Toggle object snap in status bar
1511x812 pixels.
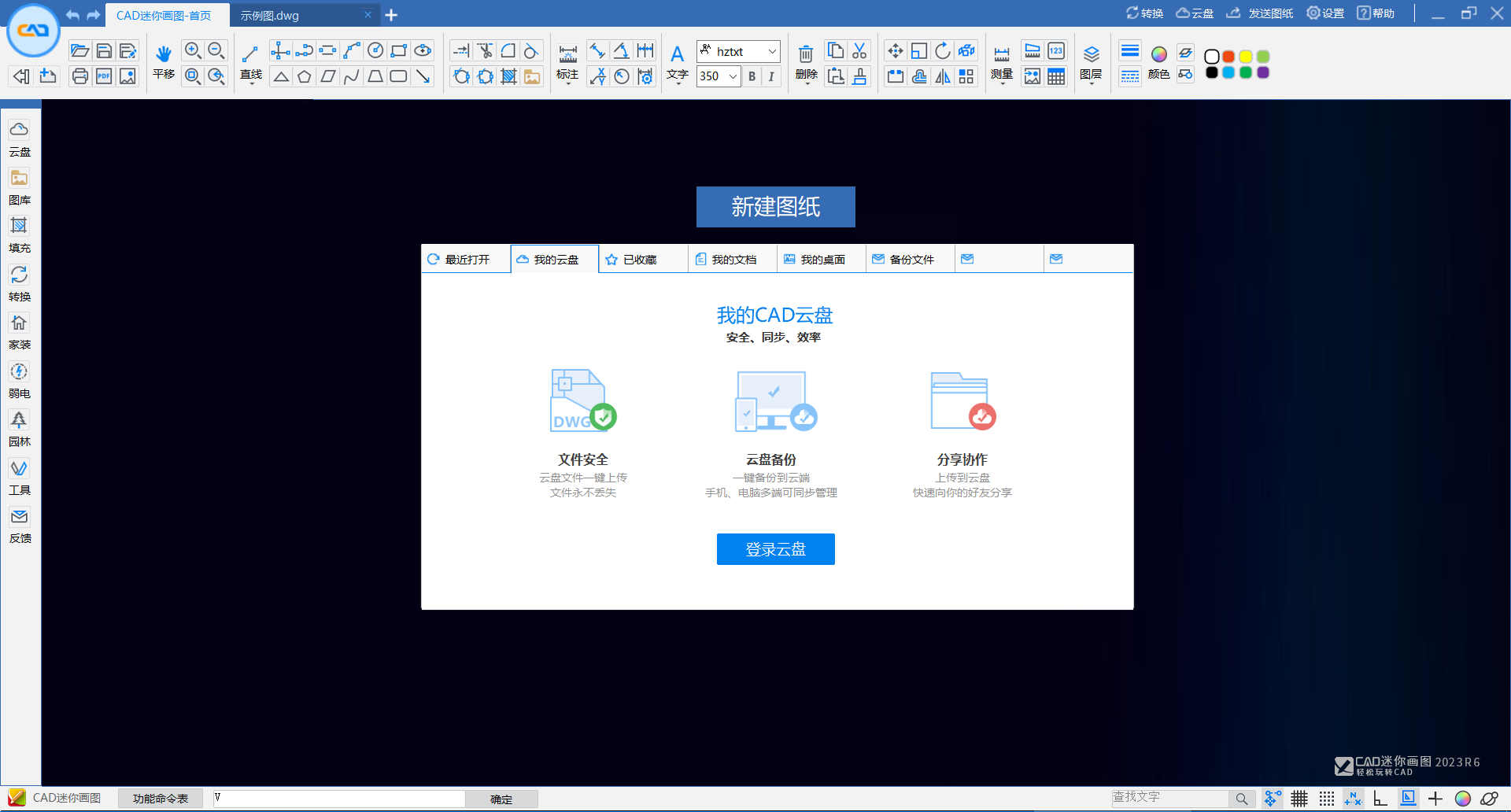point(1273,799)
